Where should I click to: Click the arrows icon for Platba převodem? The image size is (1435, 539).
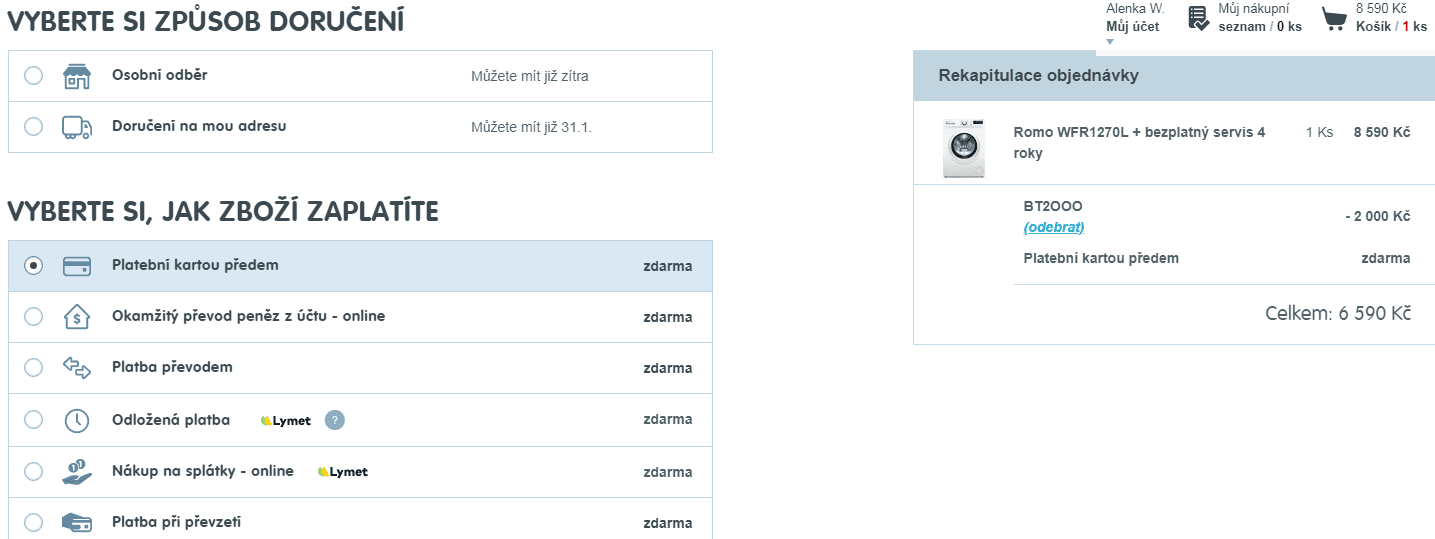click(77, 368)
